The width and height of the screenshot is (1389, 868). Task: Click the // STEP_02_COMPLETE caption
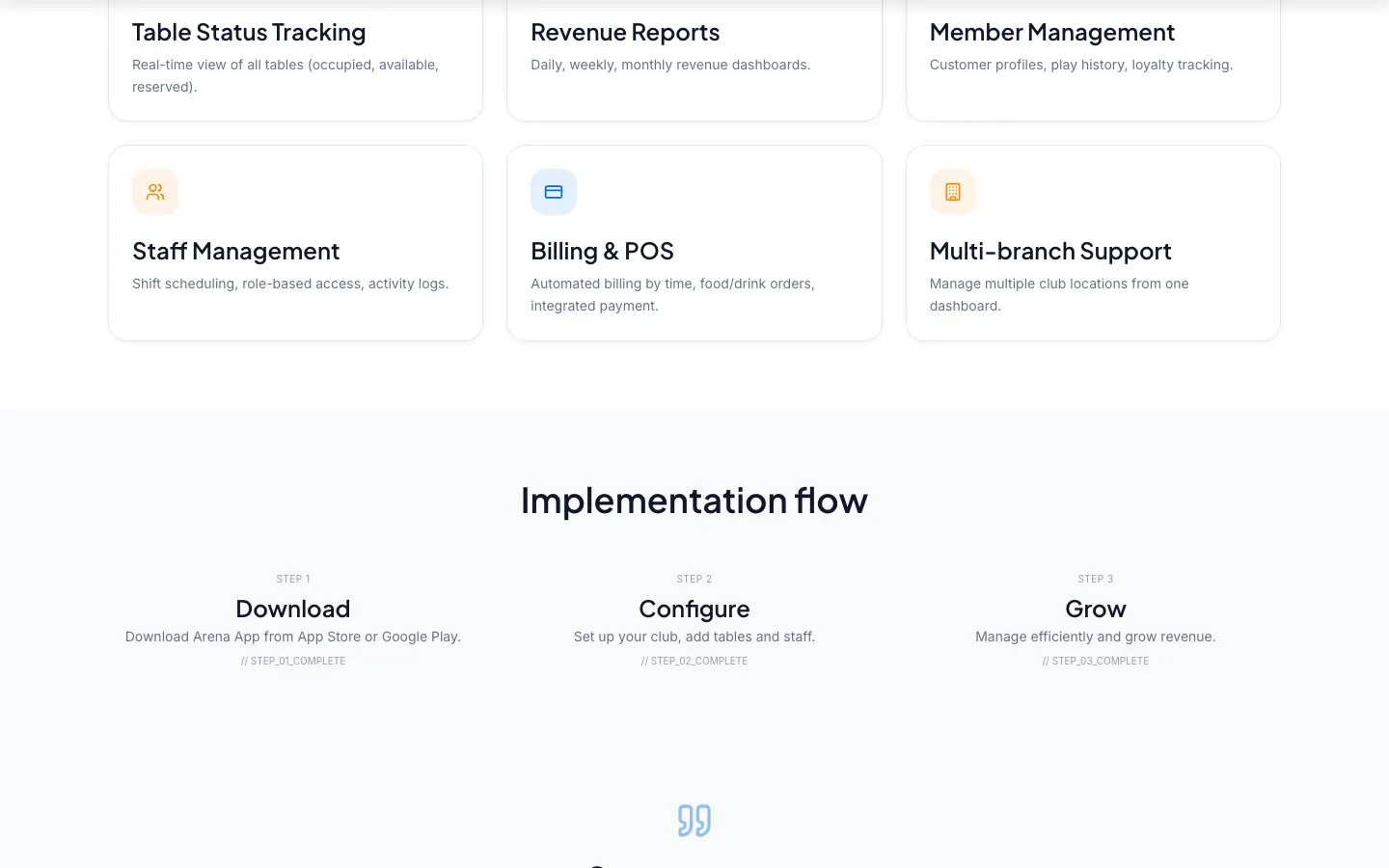pyautogui.click(x=694, y=661)
